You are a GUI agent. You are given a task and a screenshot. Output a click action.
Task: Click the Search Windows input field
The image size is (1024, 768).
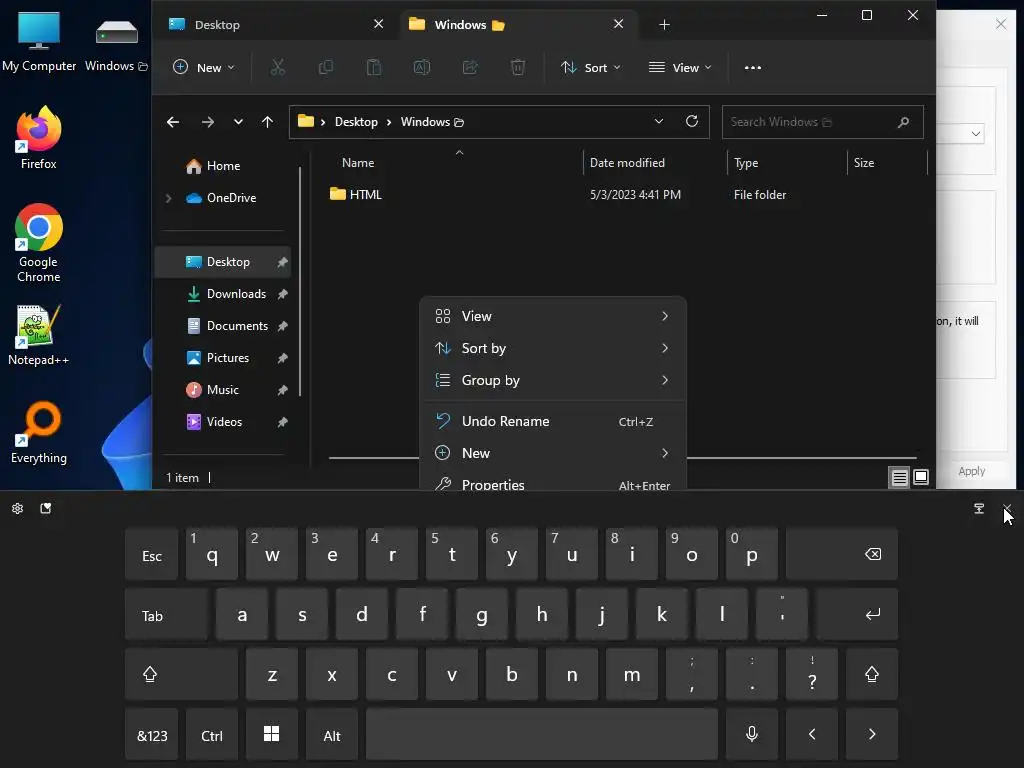pyautogui.click(x=822, y=122)
